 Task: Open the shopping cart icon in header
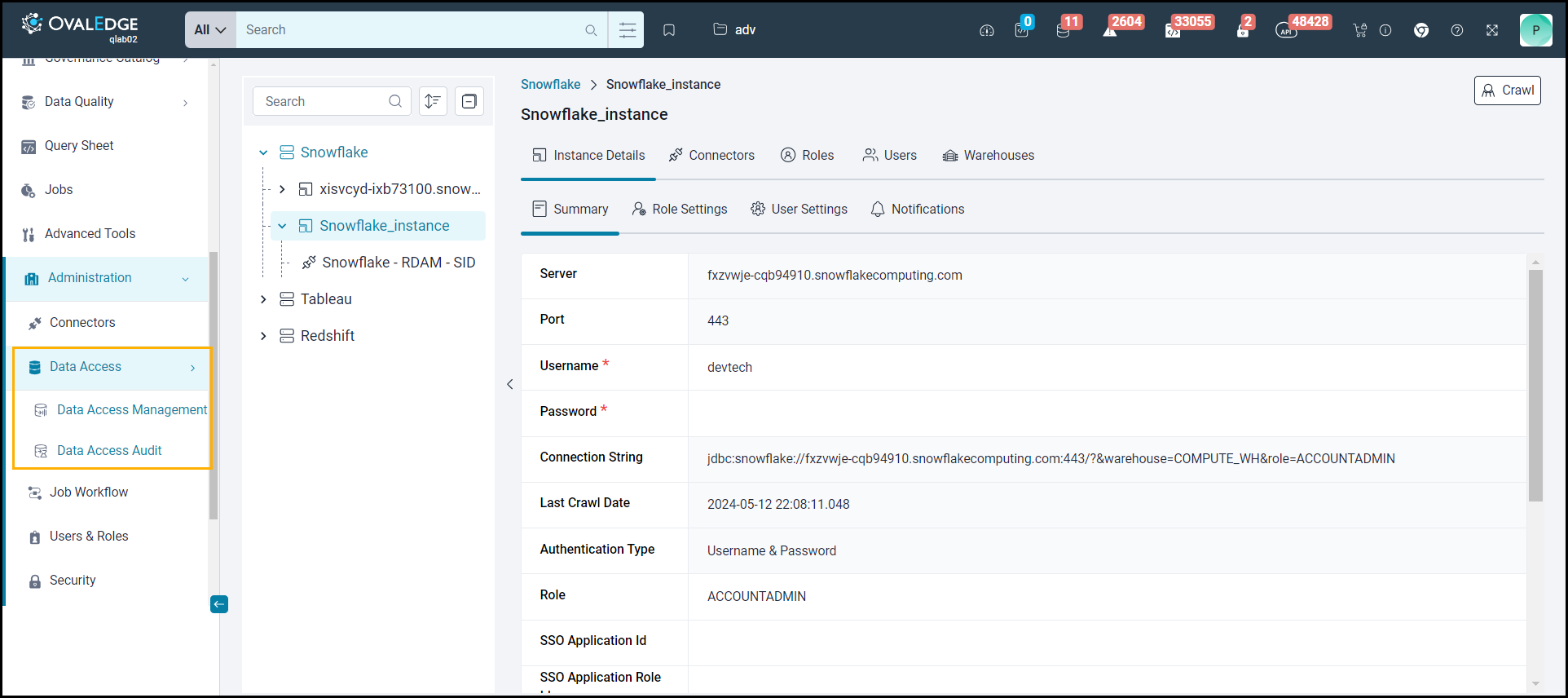coord(1359,30)
